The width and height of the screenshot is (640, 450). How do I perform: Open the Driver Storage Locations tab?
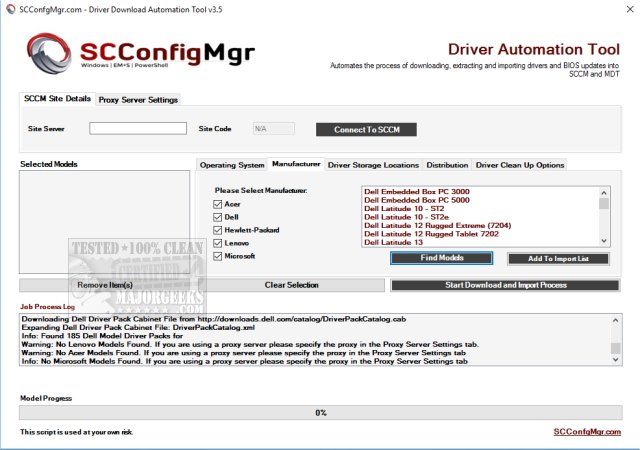[373, 165]
